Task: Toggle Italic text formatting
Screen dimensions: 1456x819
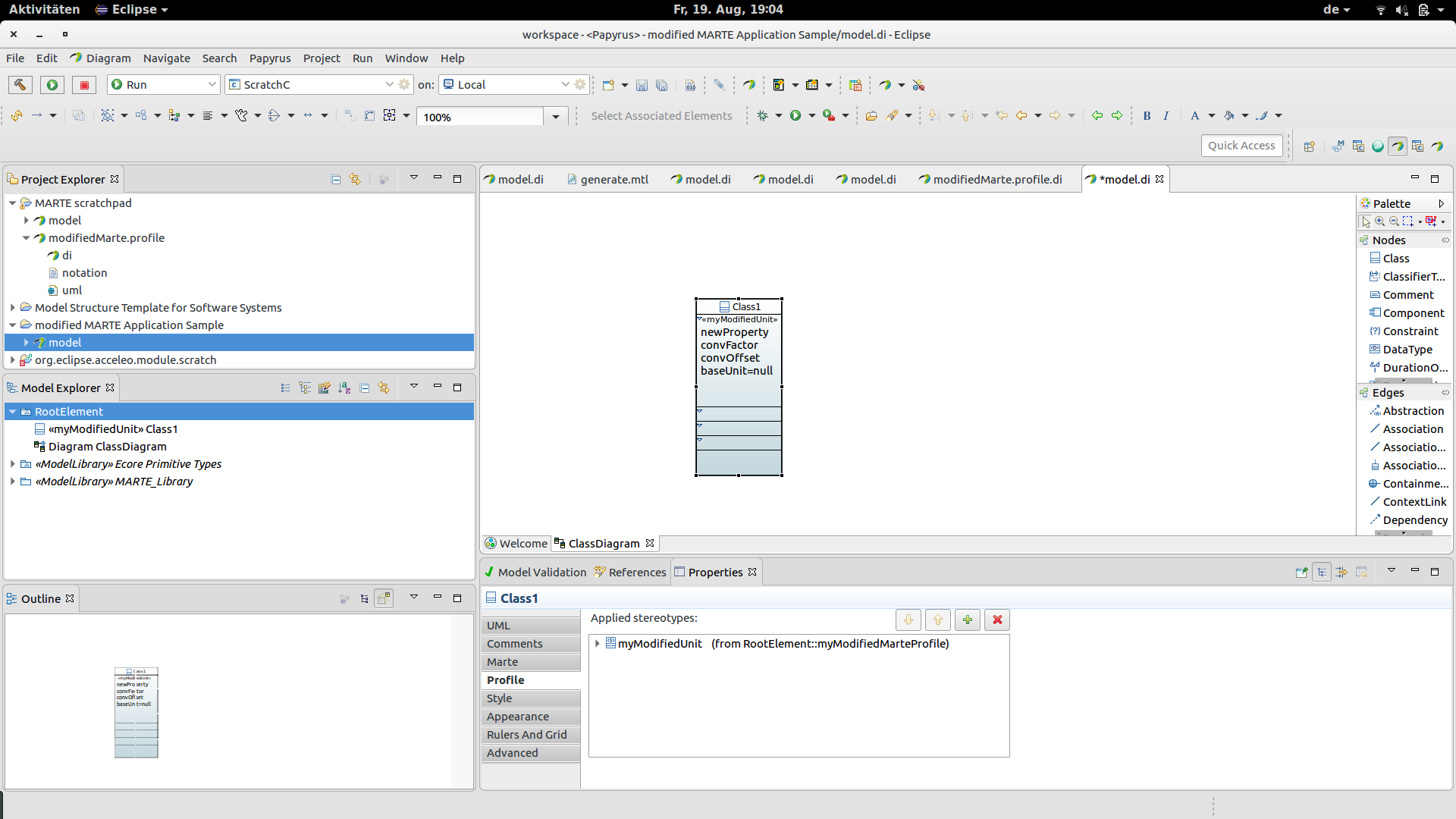Action: 1166,116
